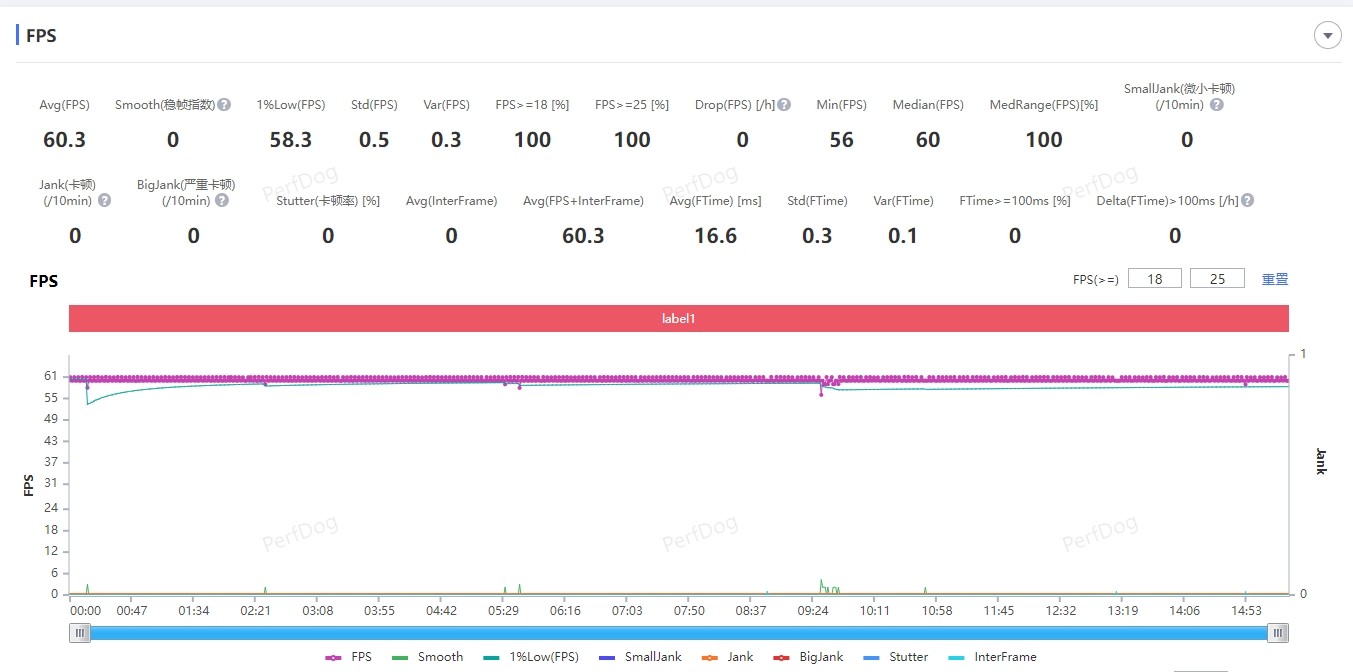Image resolution: width=1353 pixels, height=672 pixels.
Task: Click right handle of time range slider
Action: [x=1277, y=632]
